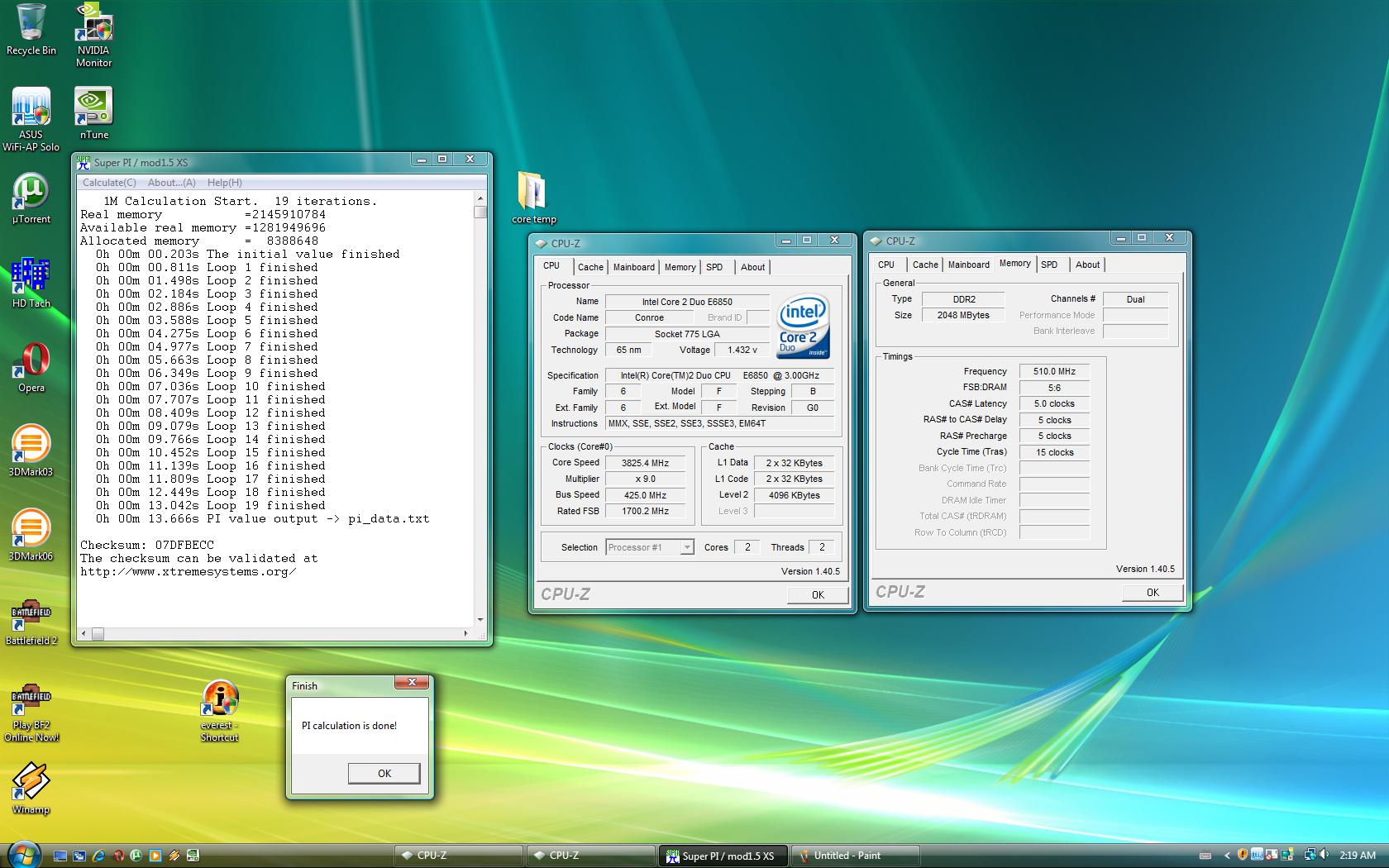The height and width of the screenshot is (868, 1389).
Task: Click Super PI vertical scrollbar thumb
Action: [x=480, y=212]
